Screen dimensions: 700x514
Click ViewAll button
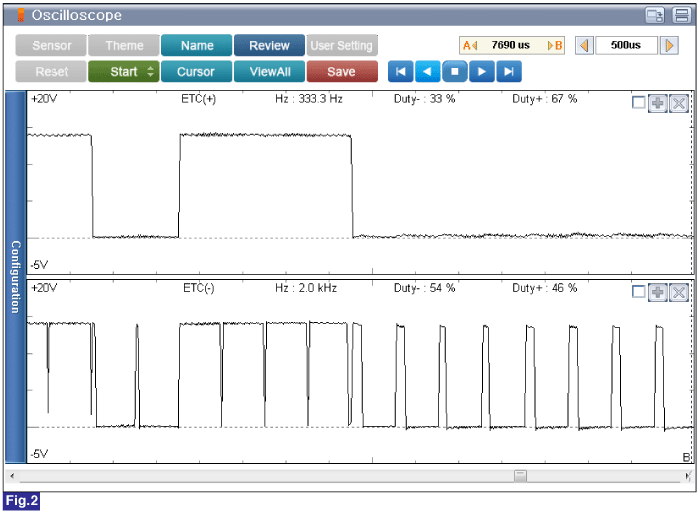coord(269,71)
